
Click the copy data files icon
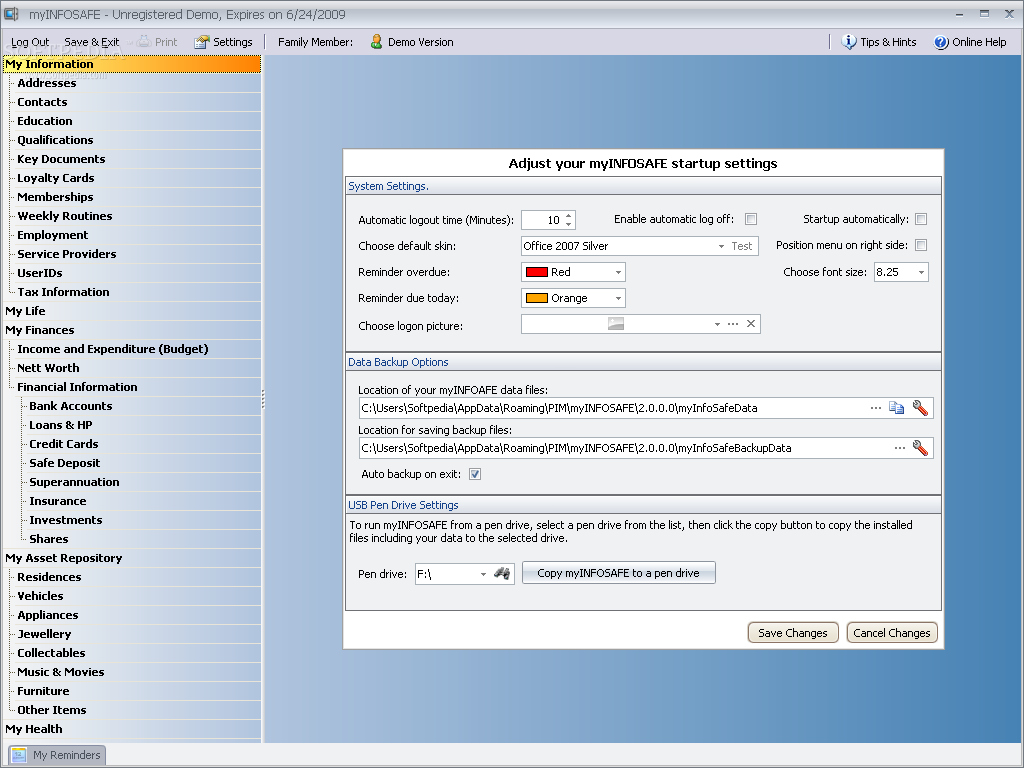pyautogui.click(x=896, y=408)
